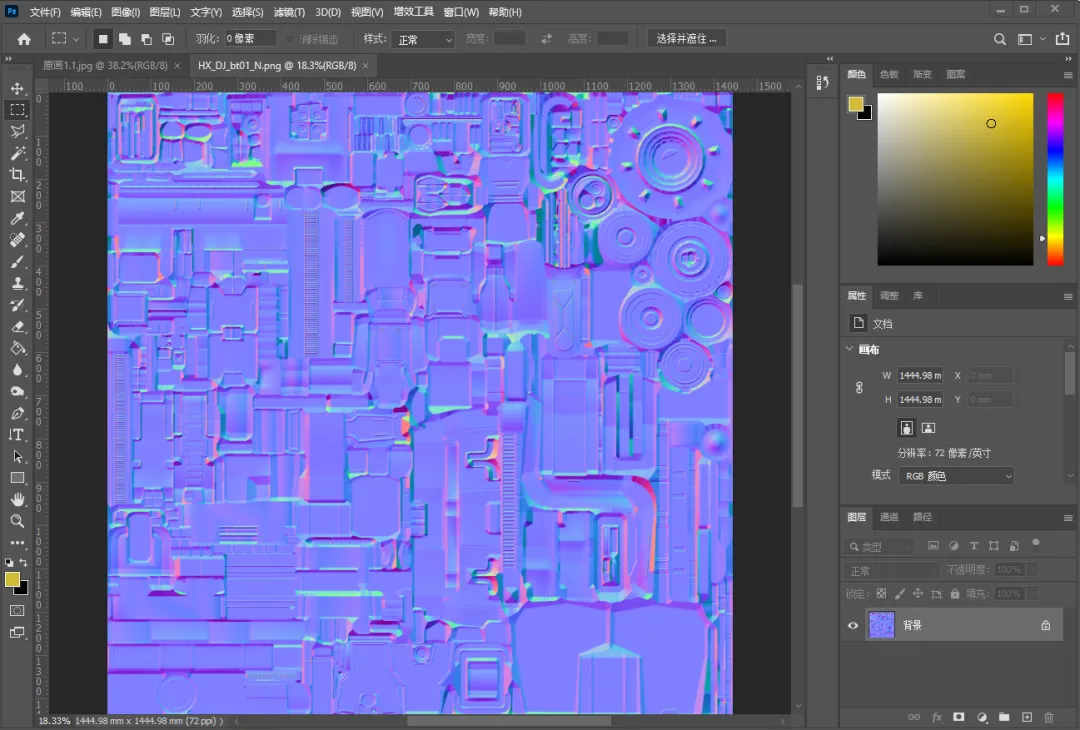The width and height of the screenshot is (1080, 730).
Task: Click the Zoom tool in toolbar
Action: [x=17, y=521]
